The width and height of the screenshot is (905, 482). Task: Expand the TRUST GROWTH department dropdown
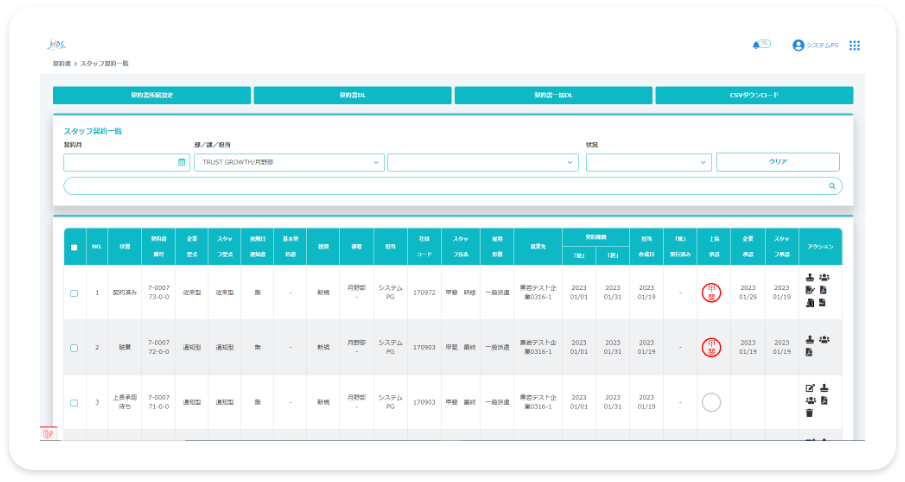288,162
